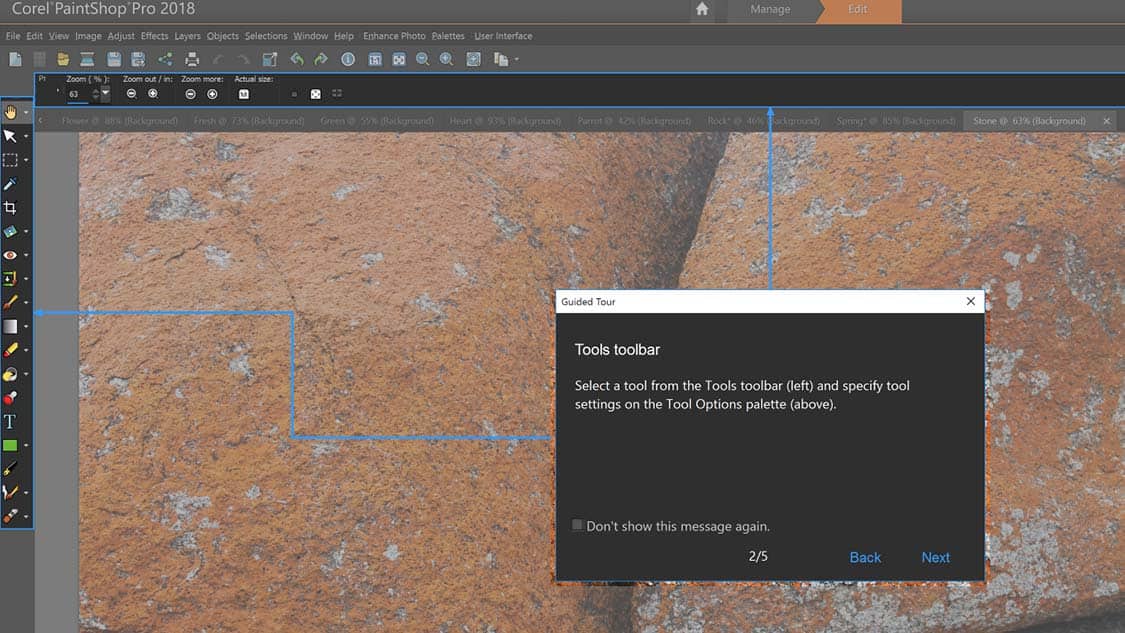Viewport: 1125px width, 633px height.
Task: Check "Don't show this message again"
Action: pyautogui.click(x=578, y=525)
